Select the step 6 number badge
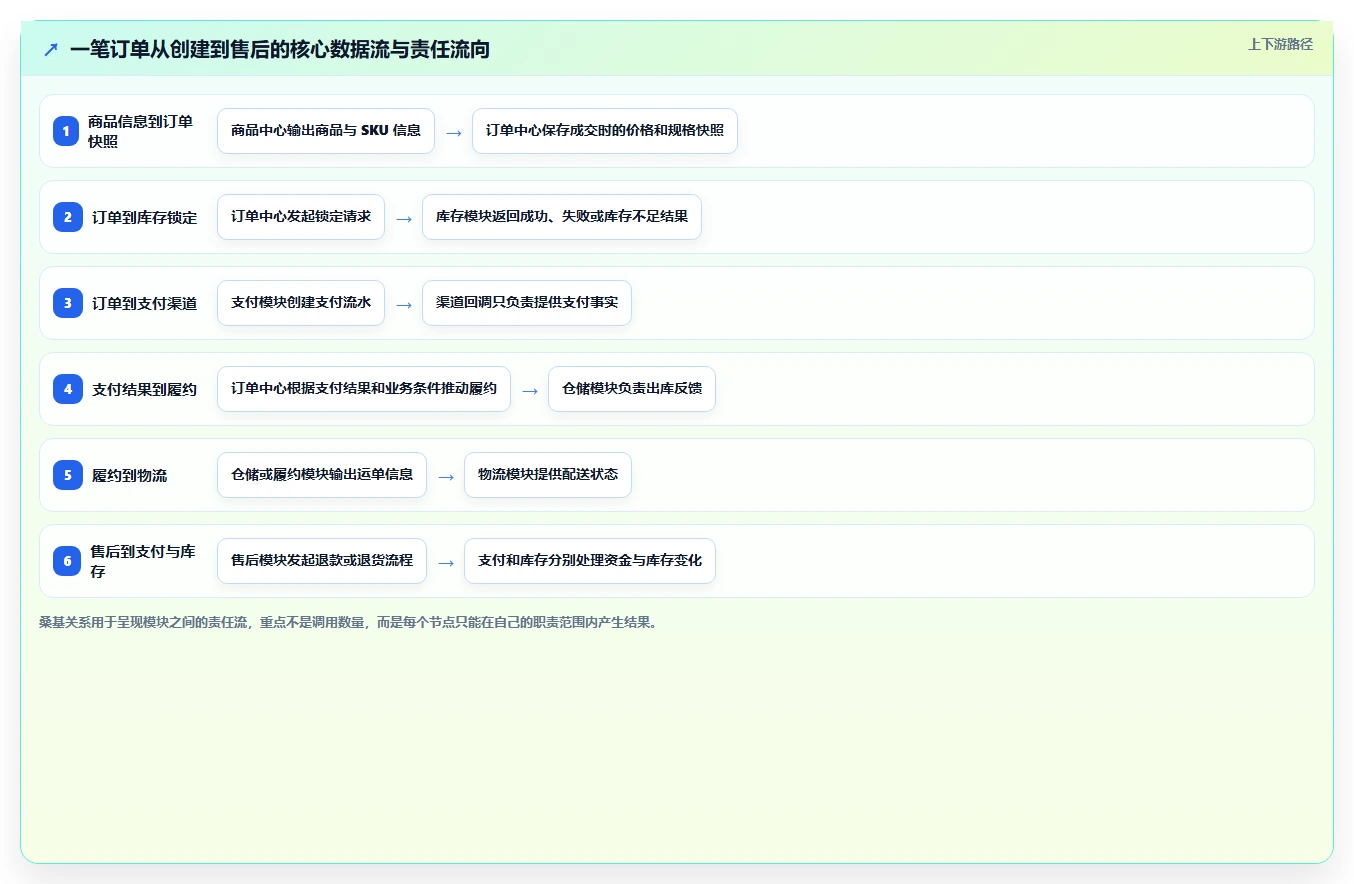 pos(67,561)
